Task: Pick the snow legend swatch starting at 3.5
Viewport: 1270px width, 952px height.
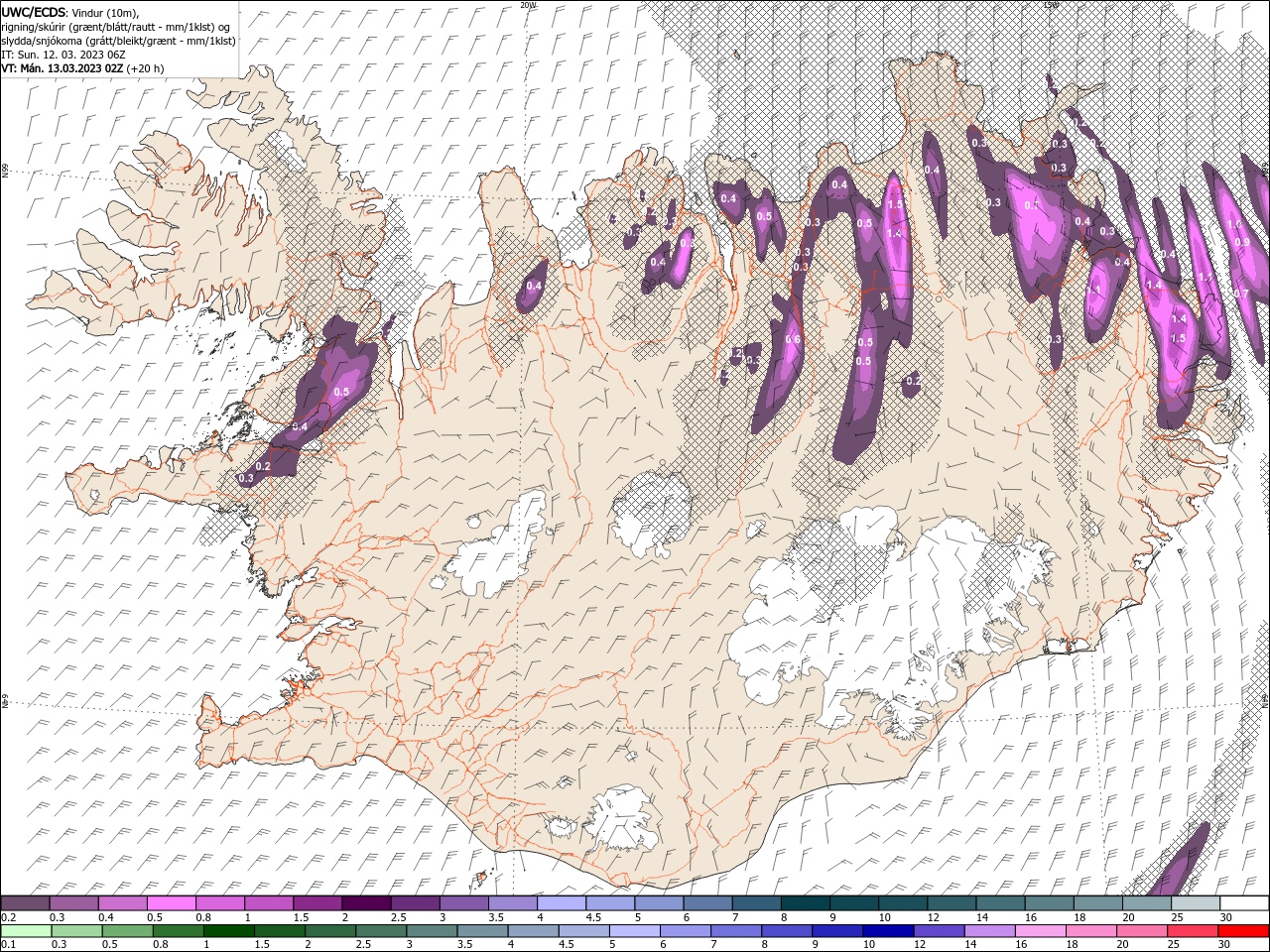Action: pyautogui.click(x=514, y=902)
